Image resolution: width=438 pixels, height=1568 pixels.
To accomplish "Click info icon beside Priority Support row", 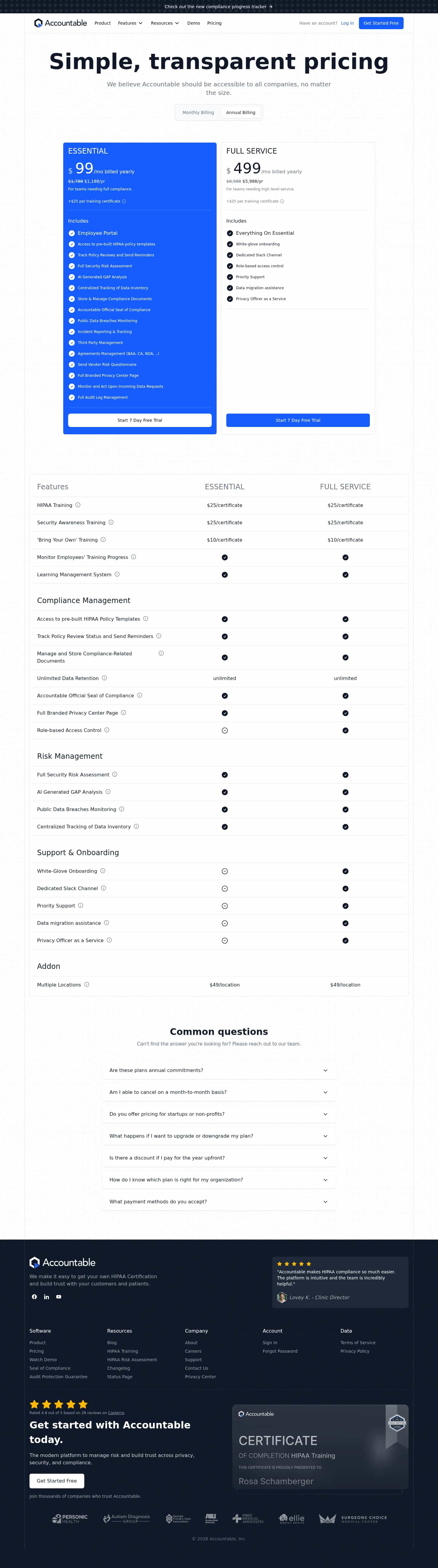I will [80, 906].
